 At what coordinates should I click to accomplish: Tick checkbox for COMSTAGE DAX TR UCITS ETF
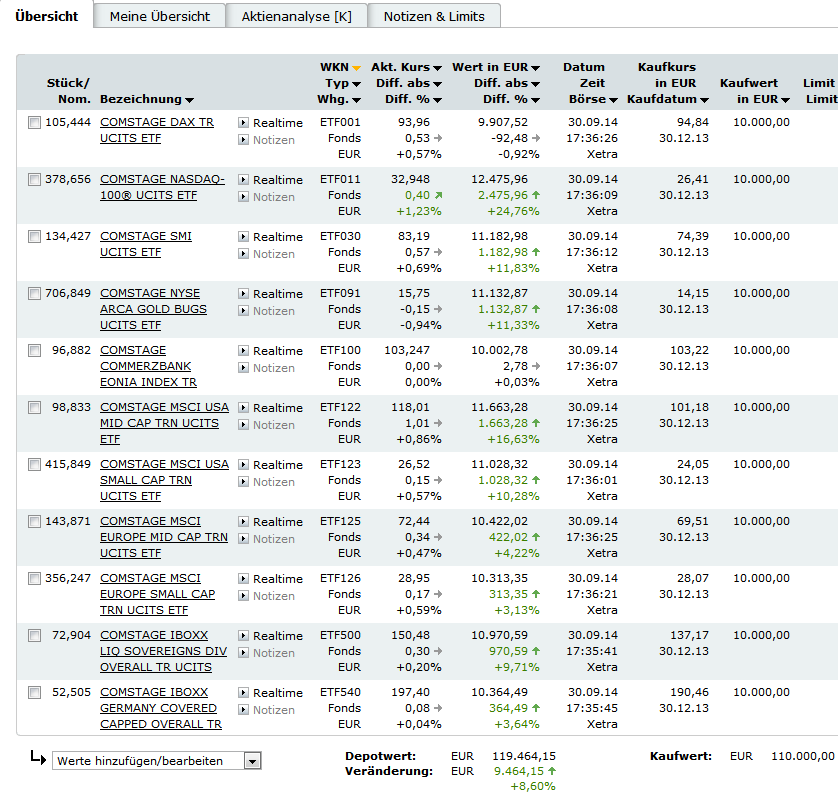[x=34, y=123]
